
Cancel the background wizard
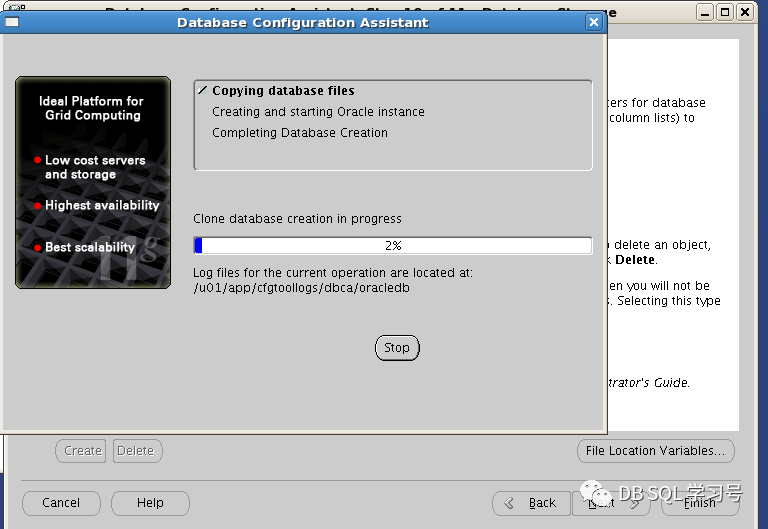[x=61, y=503]
